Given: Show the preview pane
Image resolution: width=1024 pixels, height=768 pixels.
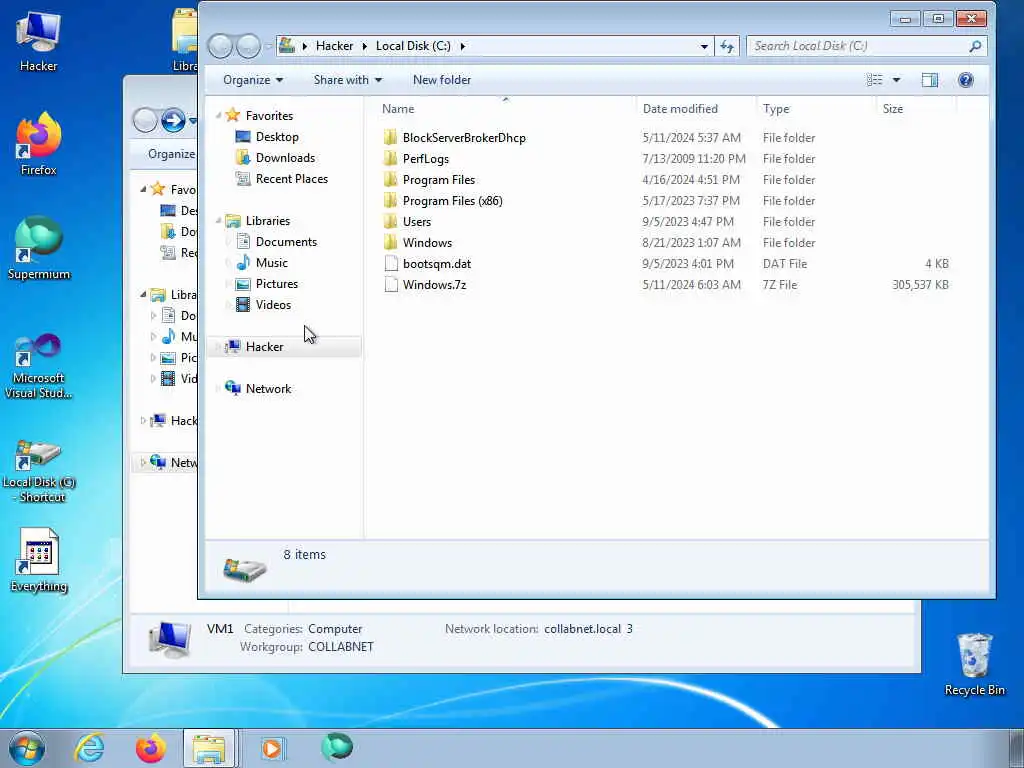Looking at the screenshot, I should [929, 80].
